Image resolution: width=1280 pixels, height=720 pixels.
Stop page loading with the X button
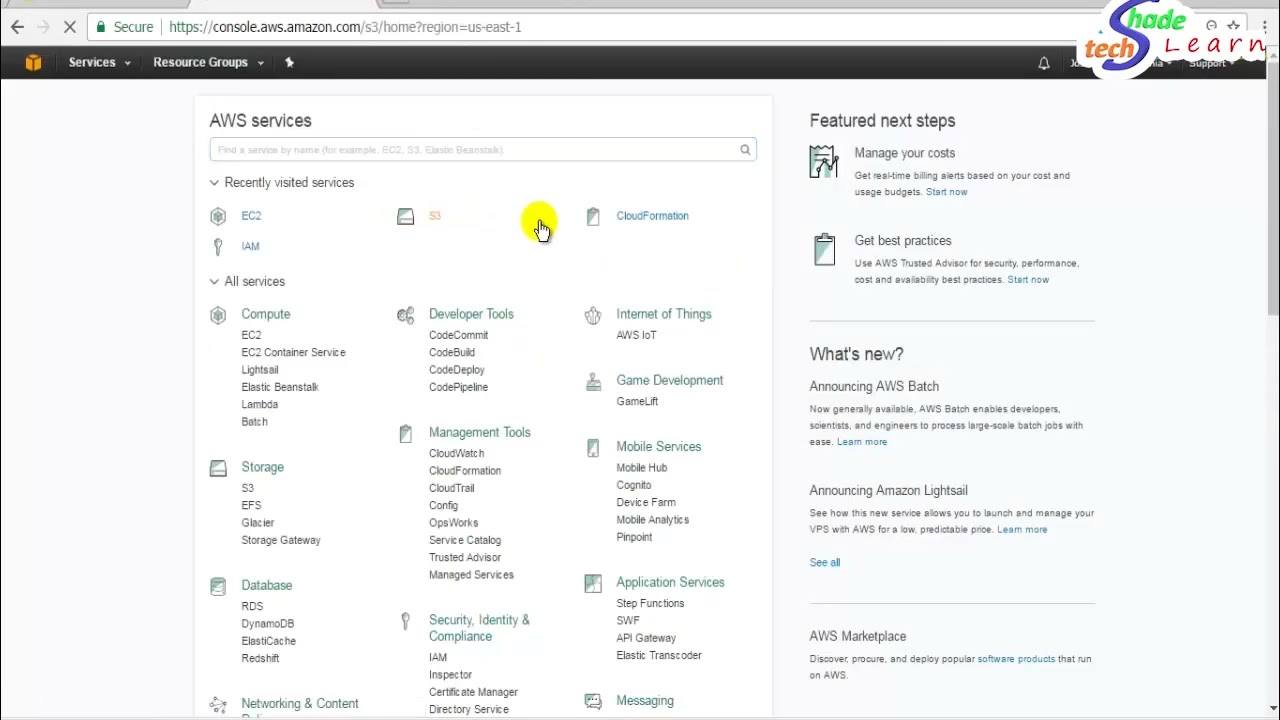click(69, 27)
